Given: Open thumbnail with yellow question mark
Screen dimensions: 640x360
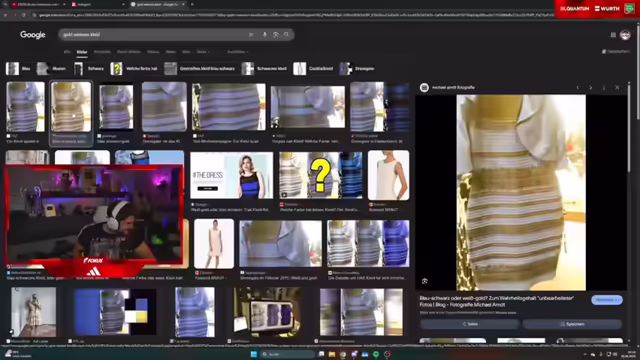Looking at the screenshot, I should [320, 176].
